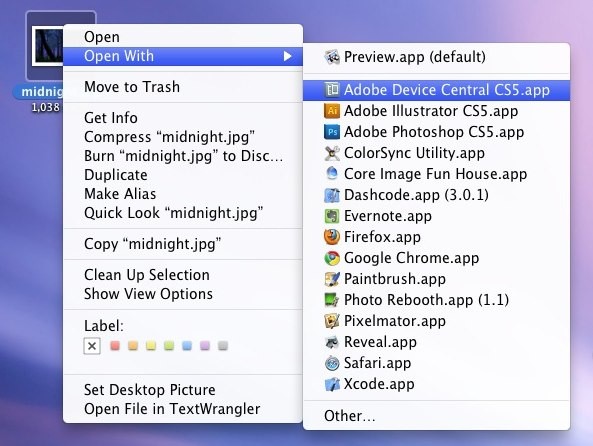Select the no-label X box
The width and height of the screenshot is (593, 446).
pos(92,346)
